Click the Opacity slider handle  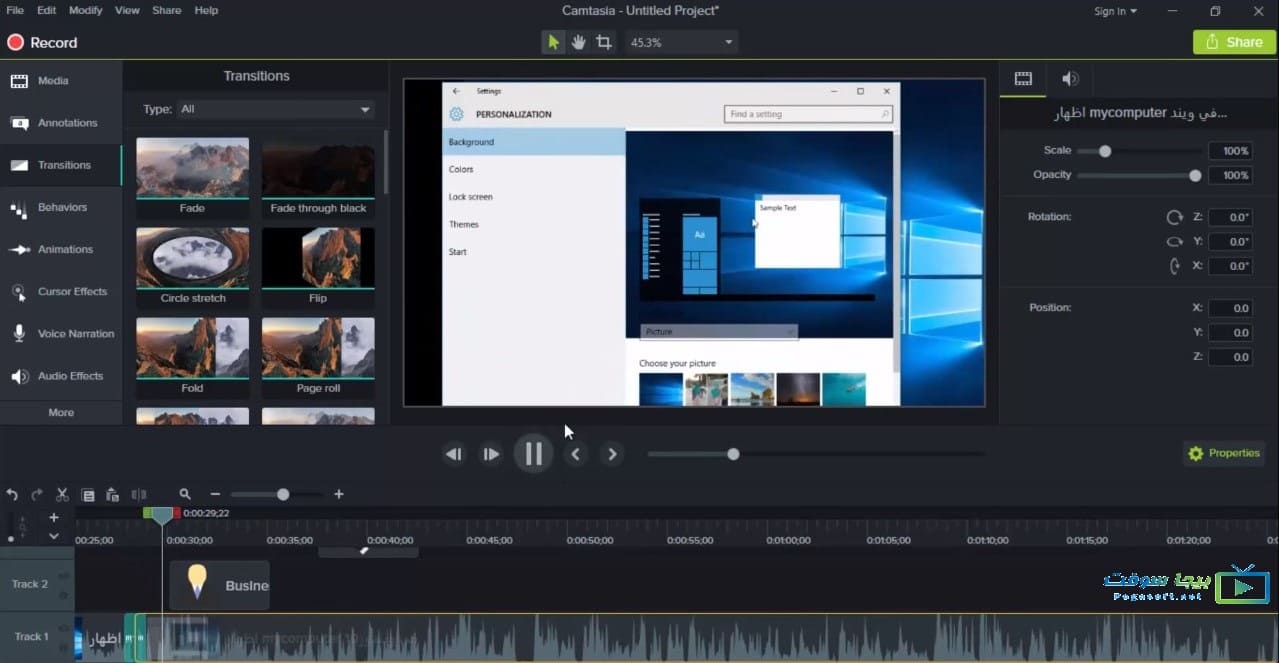(1194, 175)
